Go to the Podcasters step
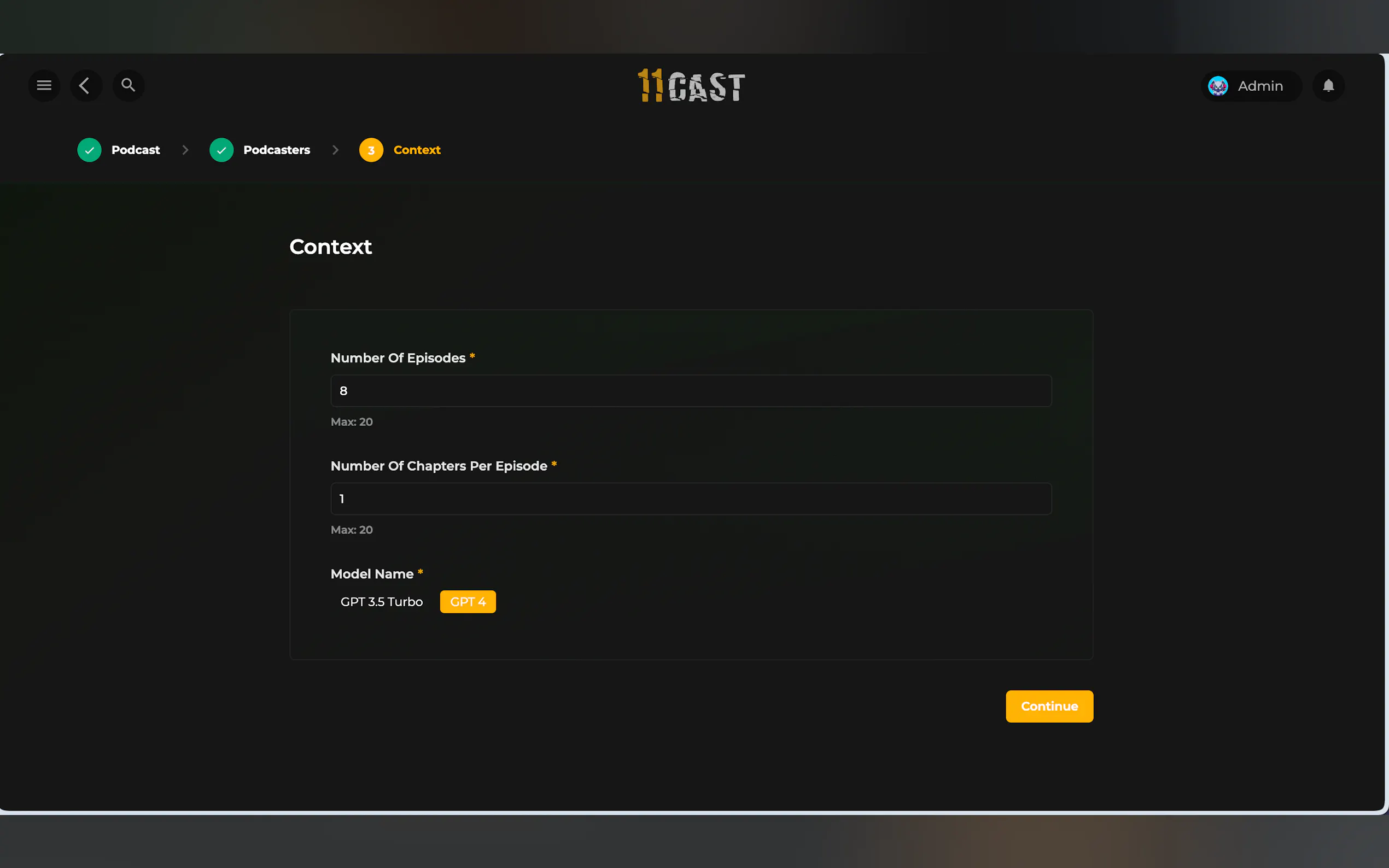Viewport: 1389px width, 868px height. [276, 150]
